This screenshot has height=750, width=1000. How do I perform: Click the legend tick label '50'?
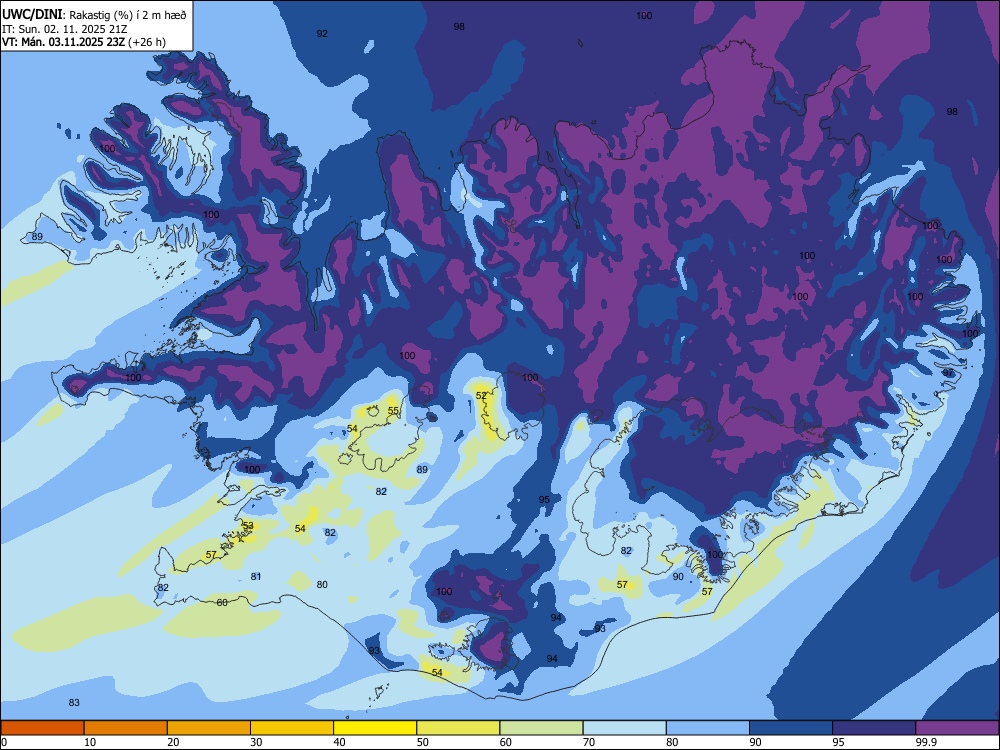tap(423, 742)
